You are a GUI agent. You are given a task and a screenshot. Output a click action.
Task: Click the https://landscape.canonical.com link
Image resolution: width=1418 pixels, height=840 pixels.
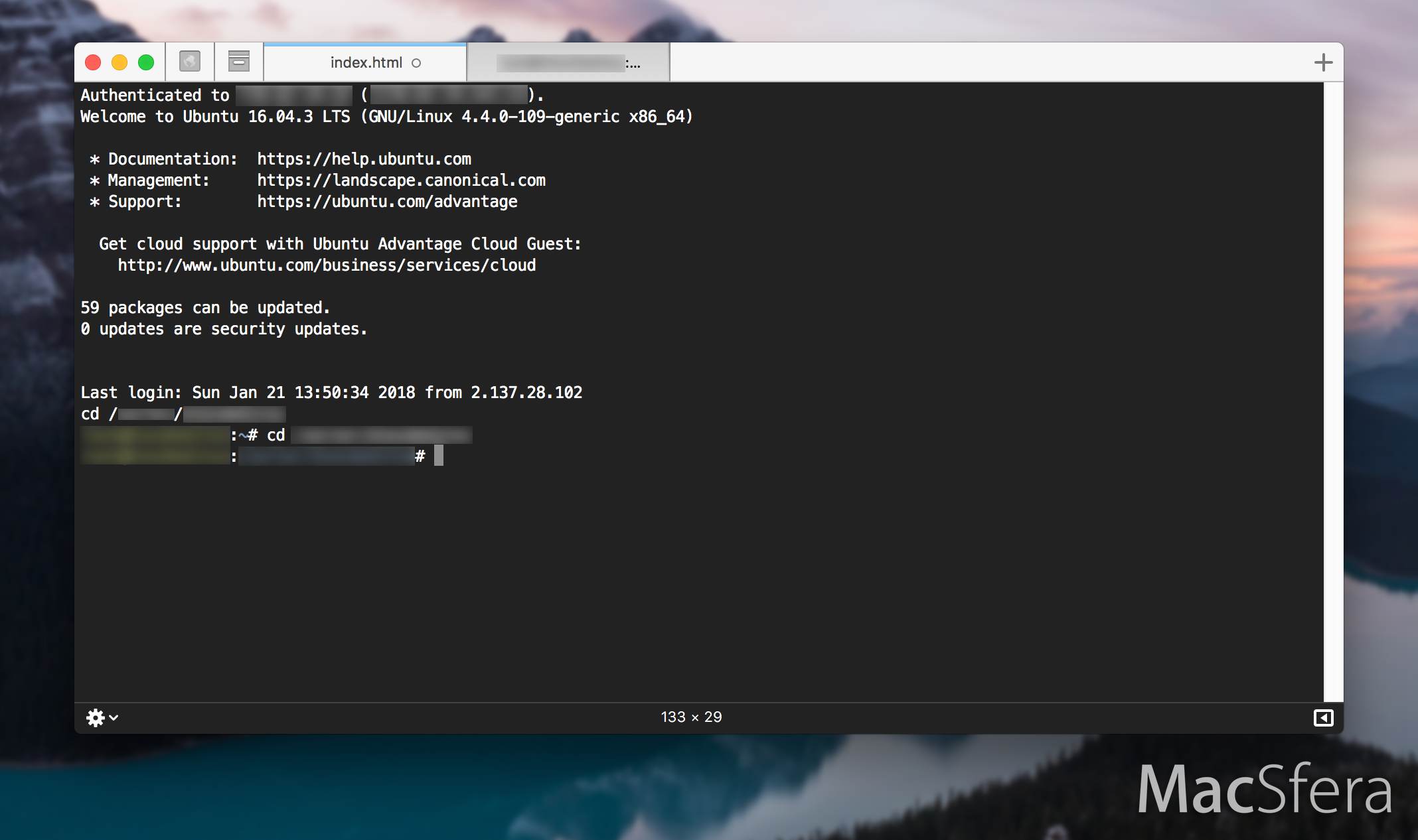401,180
